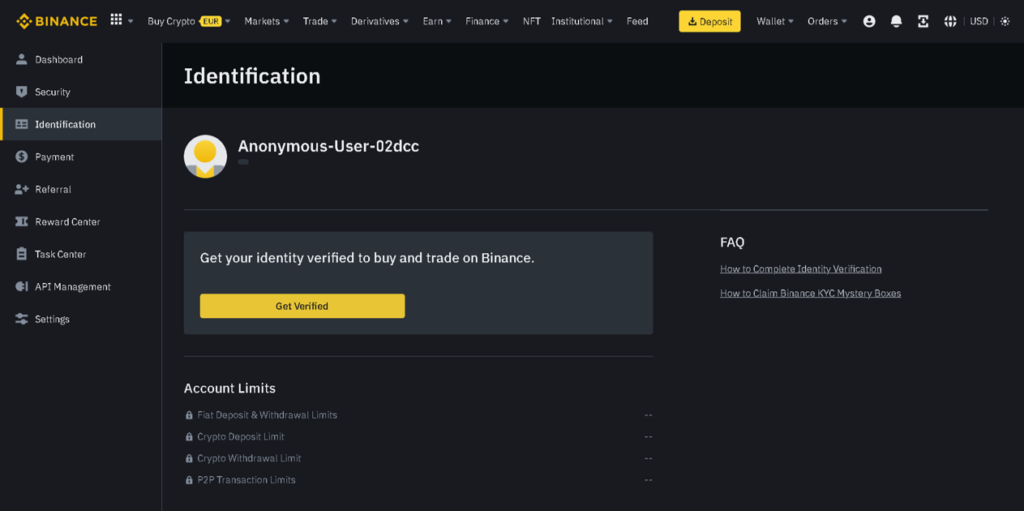Click the Dashboard person icon in sidebar
The width and height of the screenshot is (1024, 511).
click(x=22, y=59)
